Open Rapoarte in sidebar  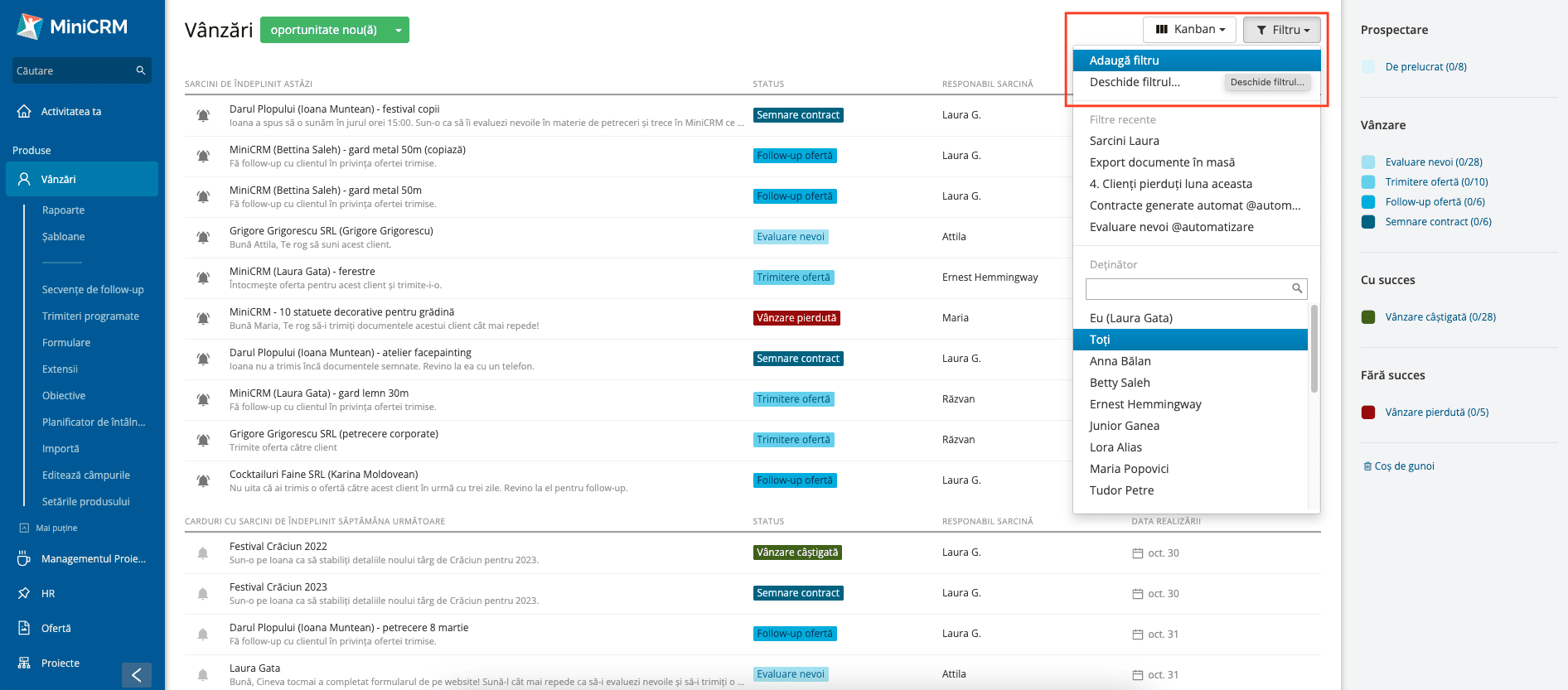coord(64,210)
